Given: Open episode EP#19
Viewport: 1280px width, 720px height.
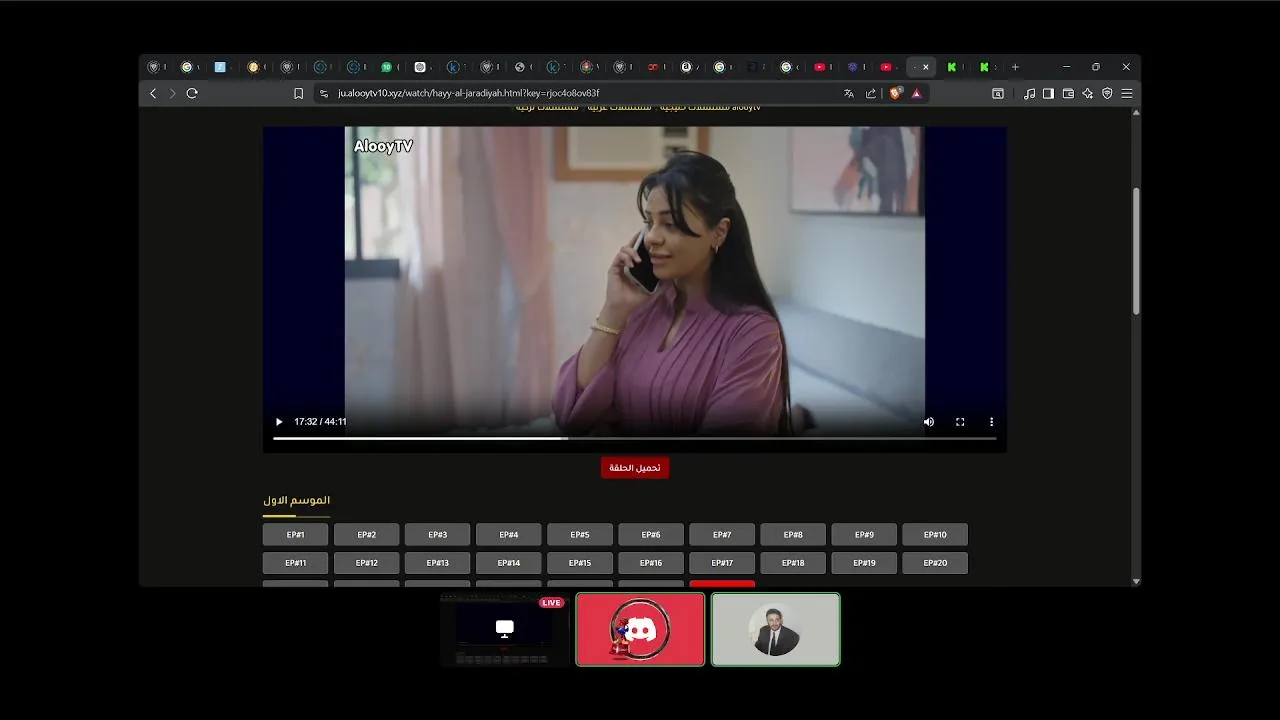Looking at the screenshot, I should pos(864,563).
